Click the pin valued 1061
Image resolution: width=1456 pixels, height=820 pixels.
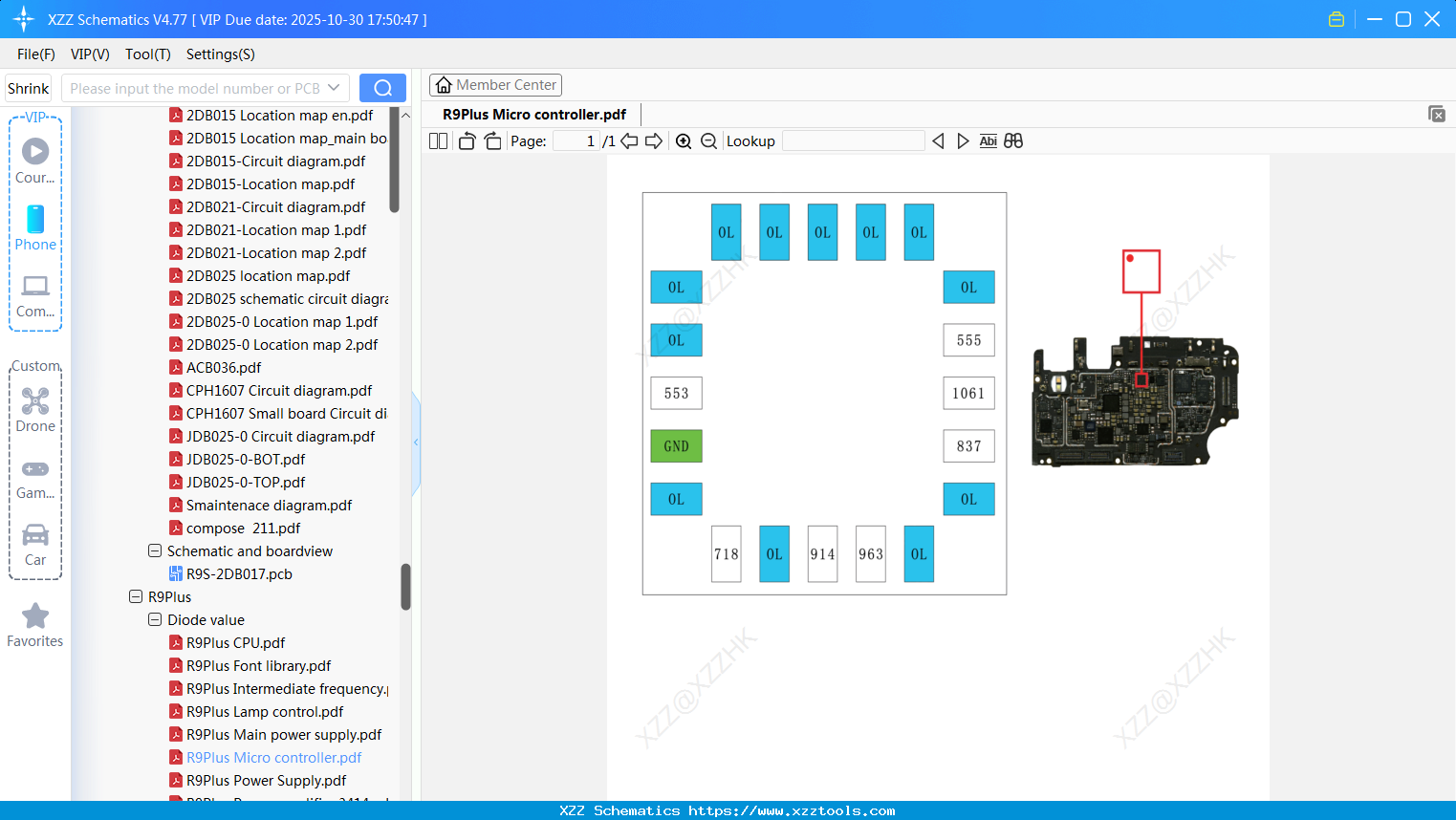point(968,393)
